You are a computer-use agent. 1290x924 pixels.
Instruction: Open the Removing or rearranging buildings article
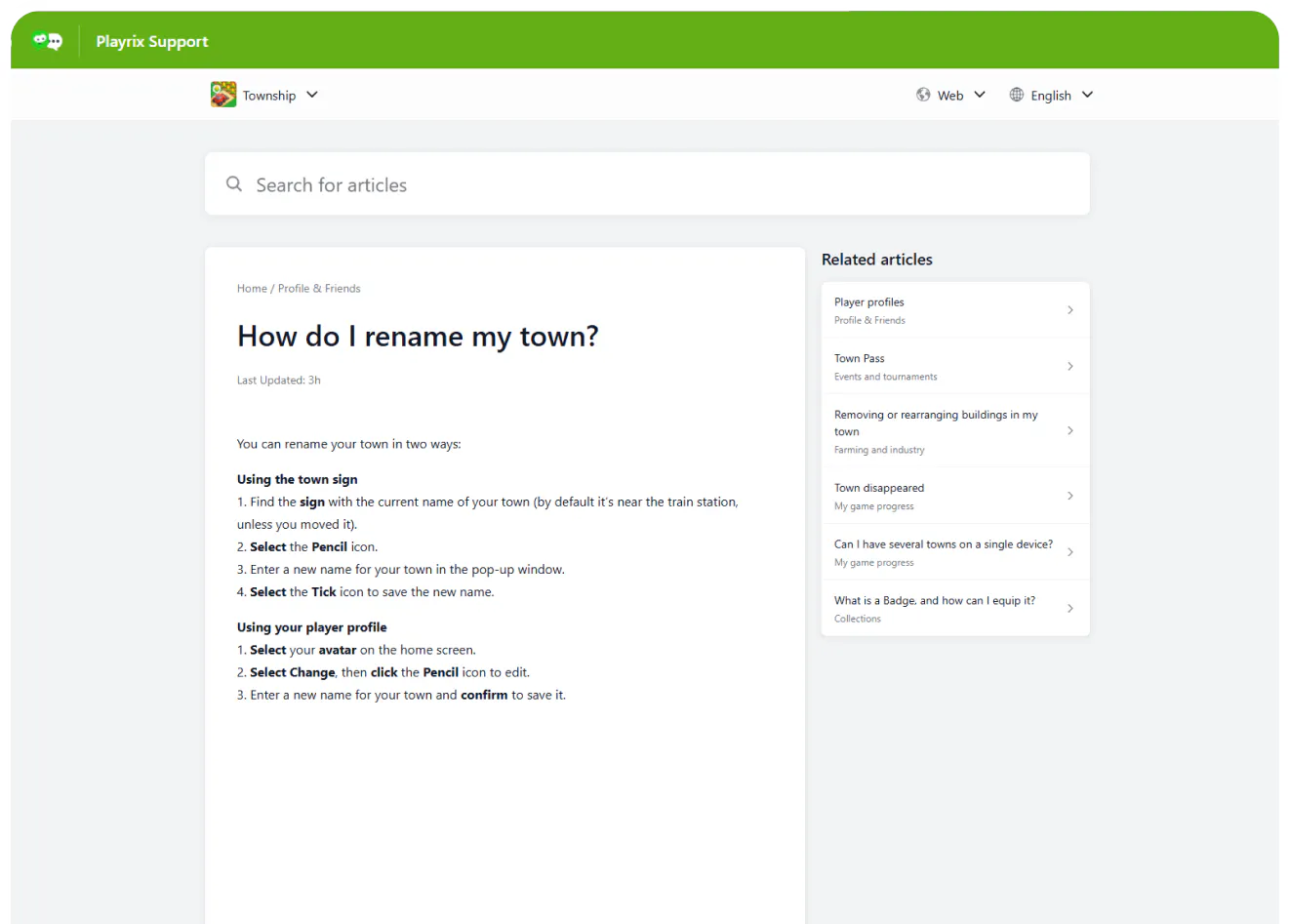(x=936, y=423)
